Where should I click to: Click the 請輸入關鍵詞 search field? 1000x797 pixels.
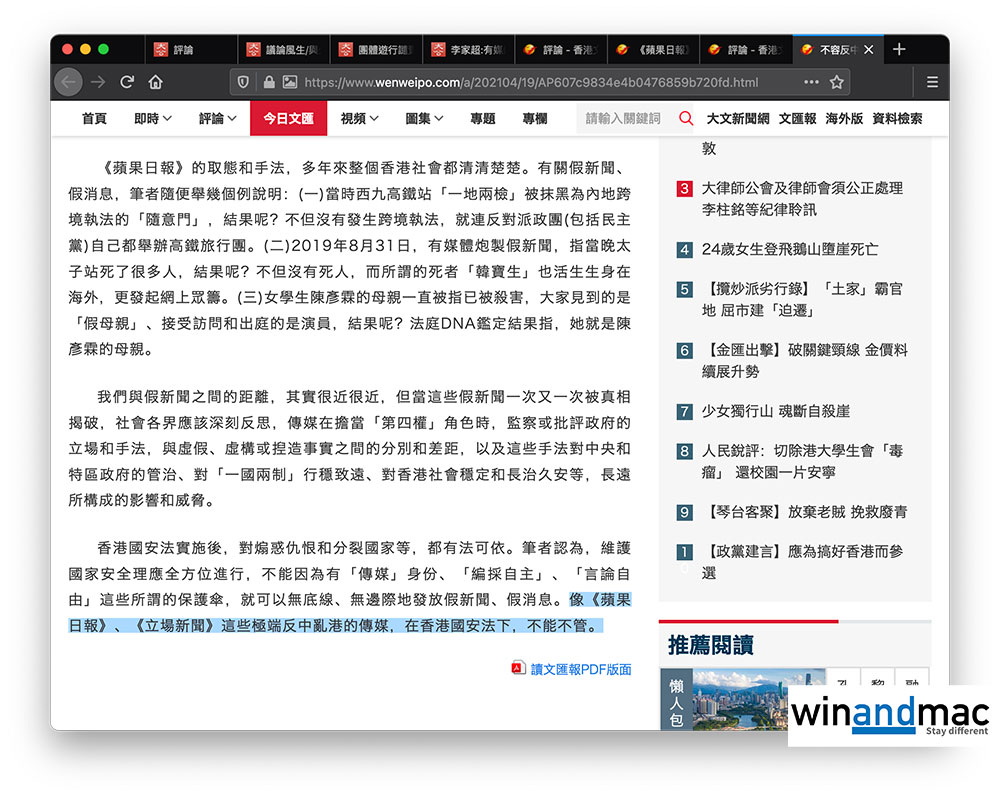pyautogui.click(x=625, y=118)
